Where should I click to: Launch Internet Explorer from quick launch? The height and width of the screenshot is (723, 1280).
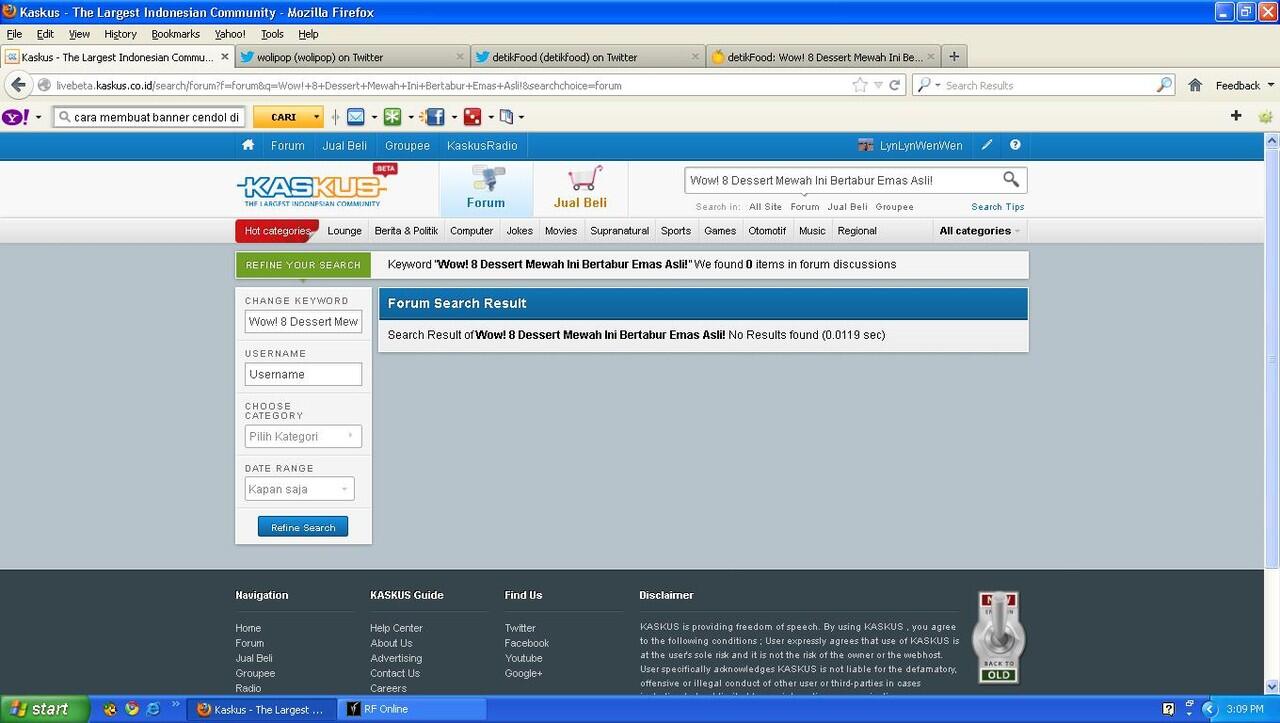153,709
